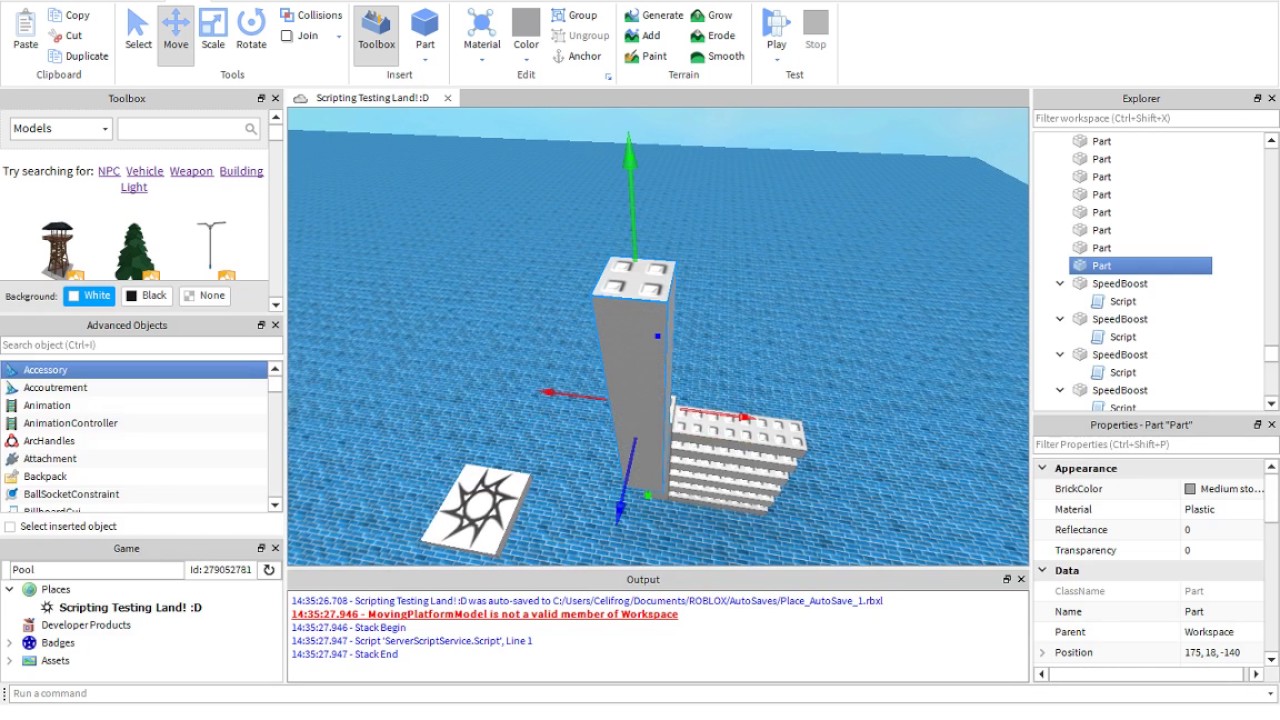Open the NPC search suggestion link
The width and height of the screenshot is (1280, 720).
(109, 171)
